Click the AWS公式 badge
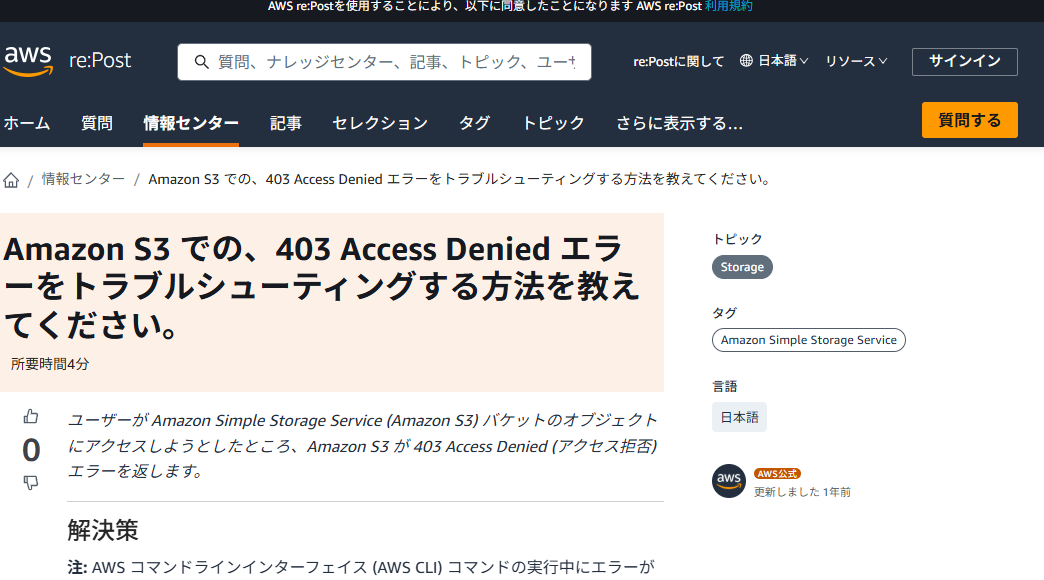 pos(777,473)
